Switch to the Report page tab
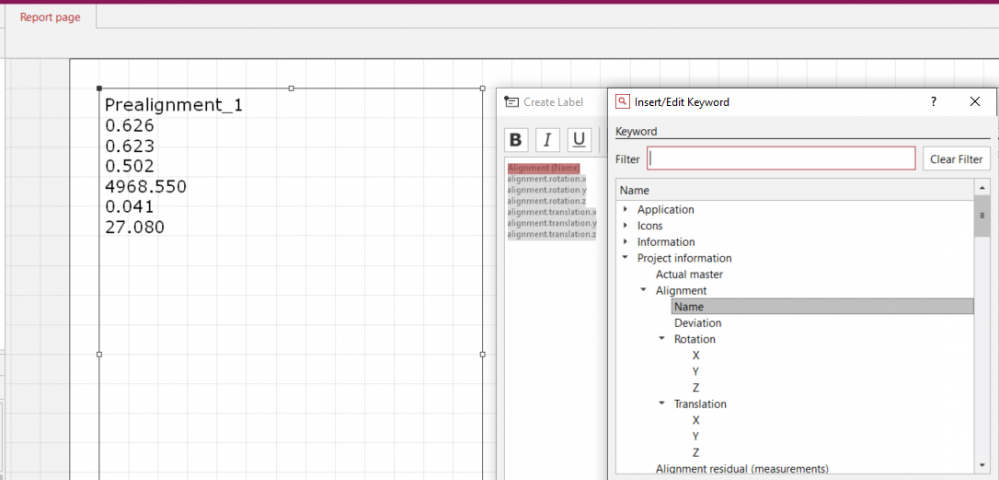 [50, 18]
